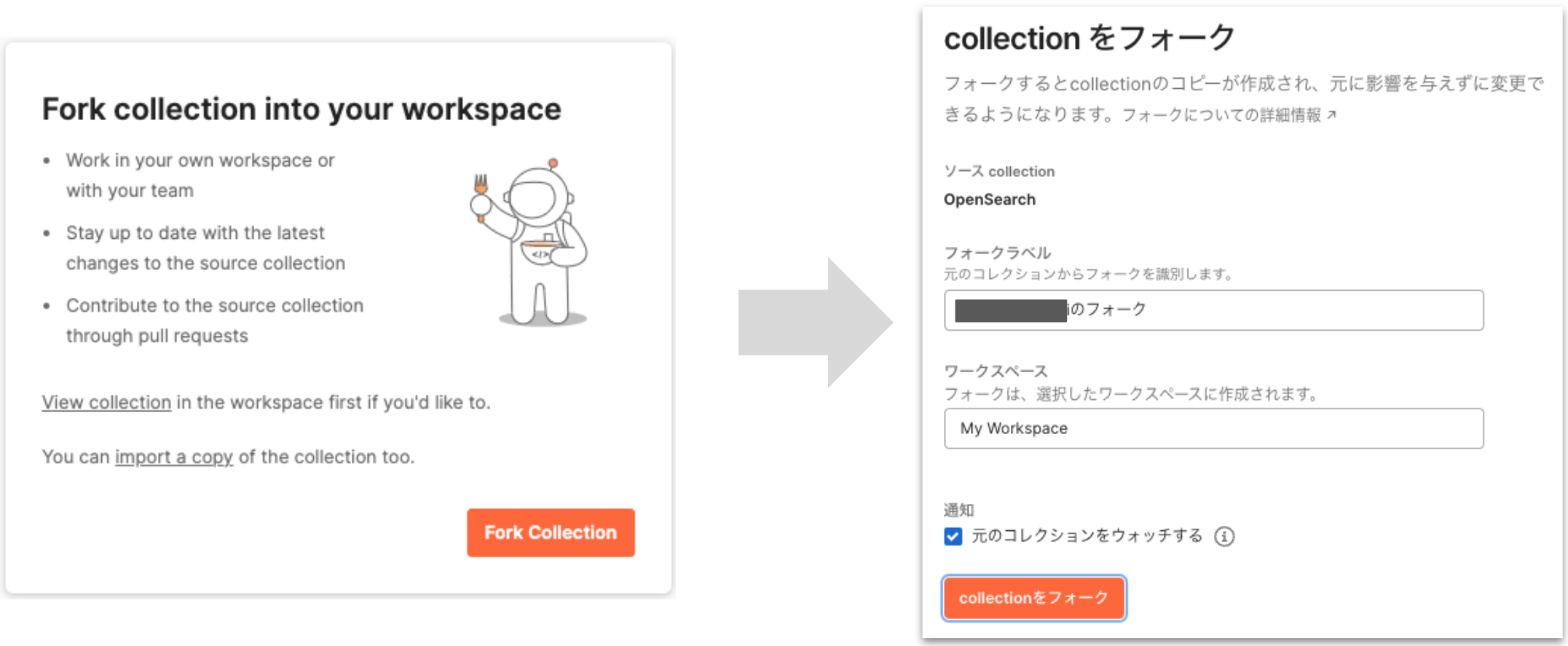Select the OpenSearch source collection label
The image size is (1568, 646).
[x=990, y=199]
